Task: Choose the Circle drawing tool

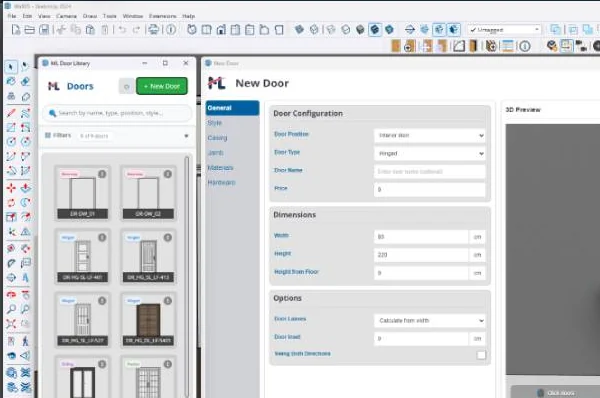Action: click(11, 142)
